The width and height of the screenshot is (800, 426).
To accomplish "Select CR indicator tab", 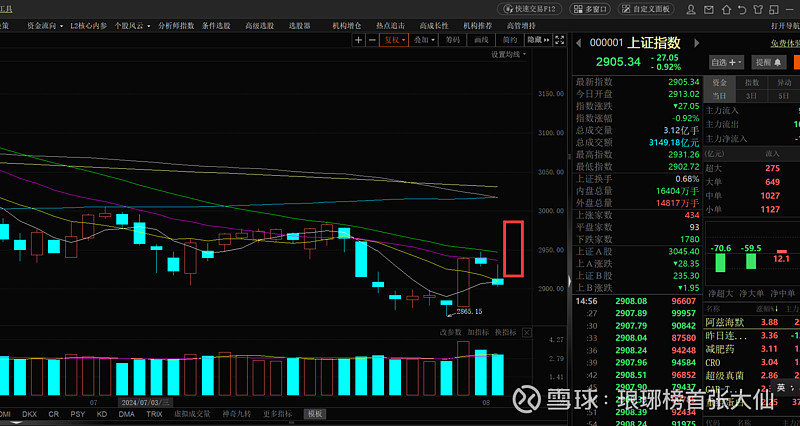I will pyautogui.click(x=54, y=414).
